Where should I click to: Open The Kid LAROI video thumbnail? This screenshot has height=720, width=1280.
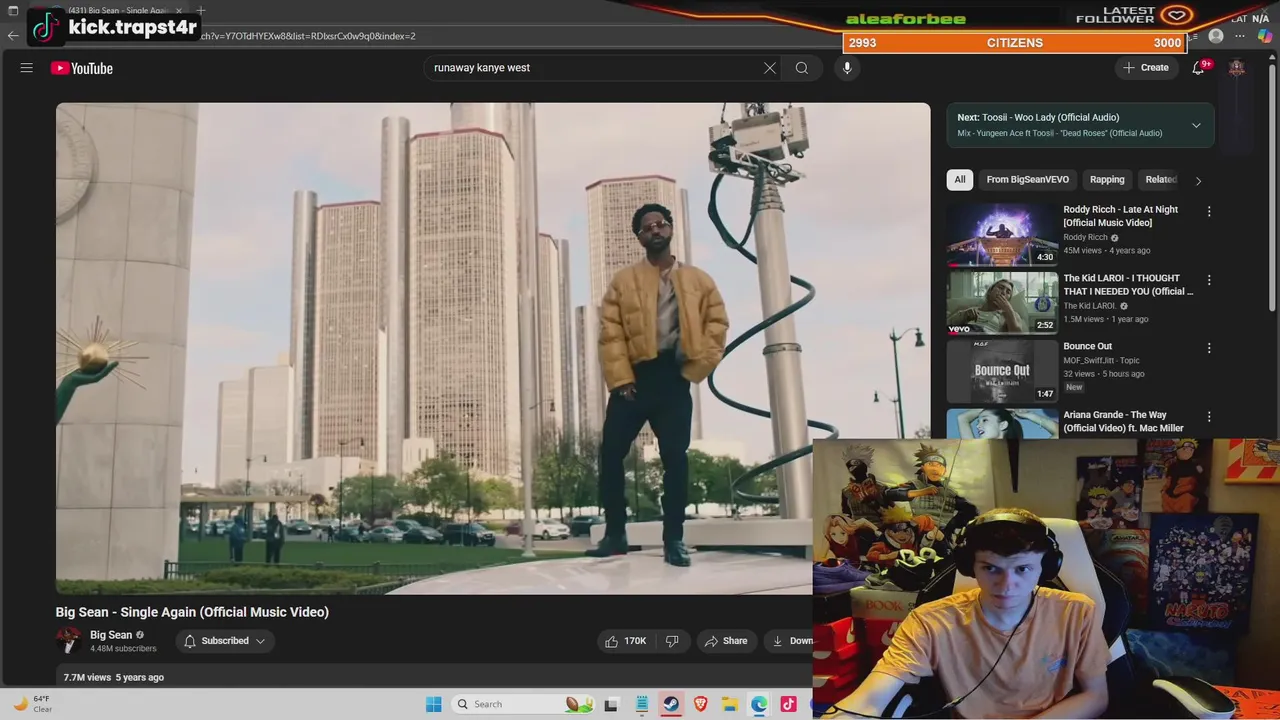(x=1002, y=303)
